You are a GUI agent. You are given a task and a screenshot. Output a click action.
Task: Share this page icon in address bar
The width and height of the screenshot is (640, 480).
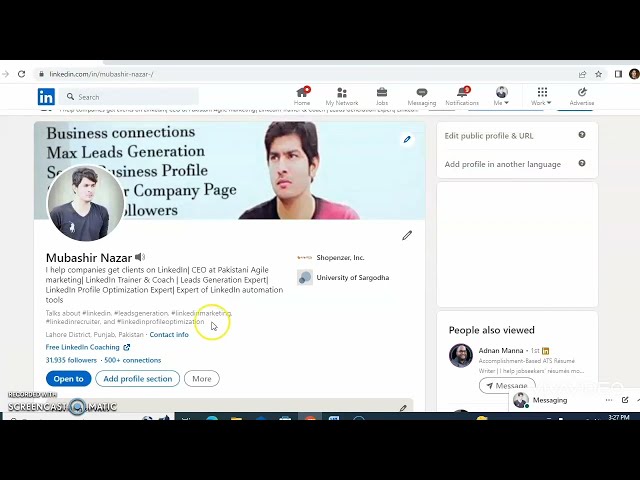pos(582,74)
